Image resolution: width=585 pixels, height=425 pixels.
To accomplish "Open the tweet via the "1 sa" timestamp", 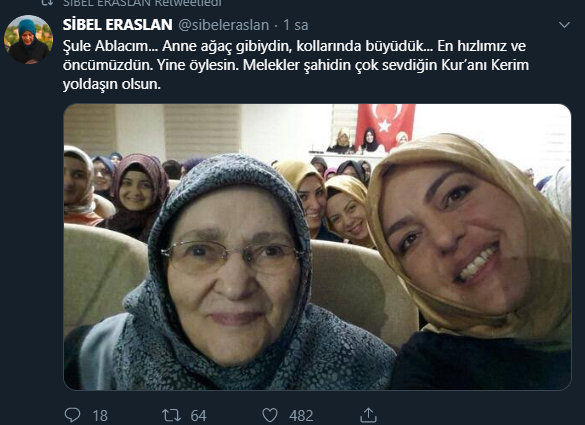I will point(295,25).
